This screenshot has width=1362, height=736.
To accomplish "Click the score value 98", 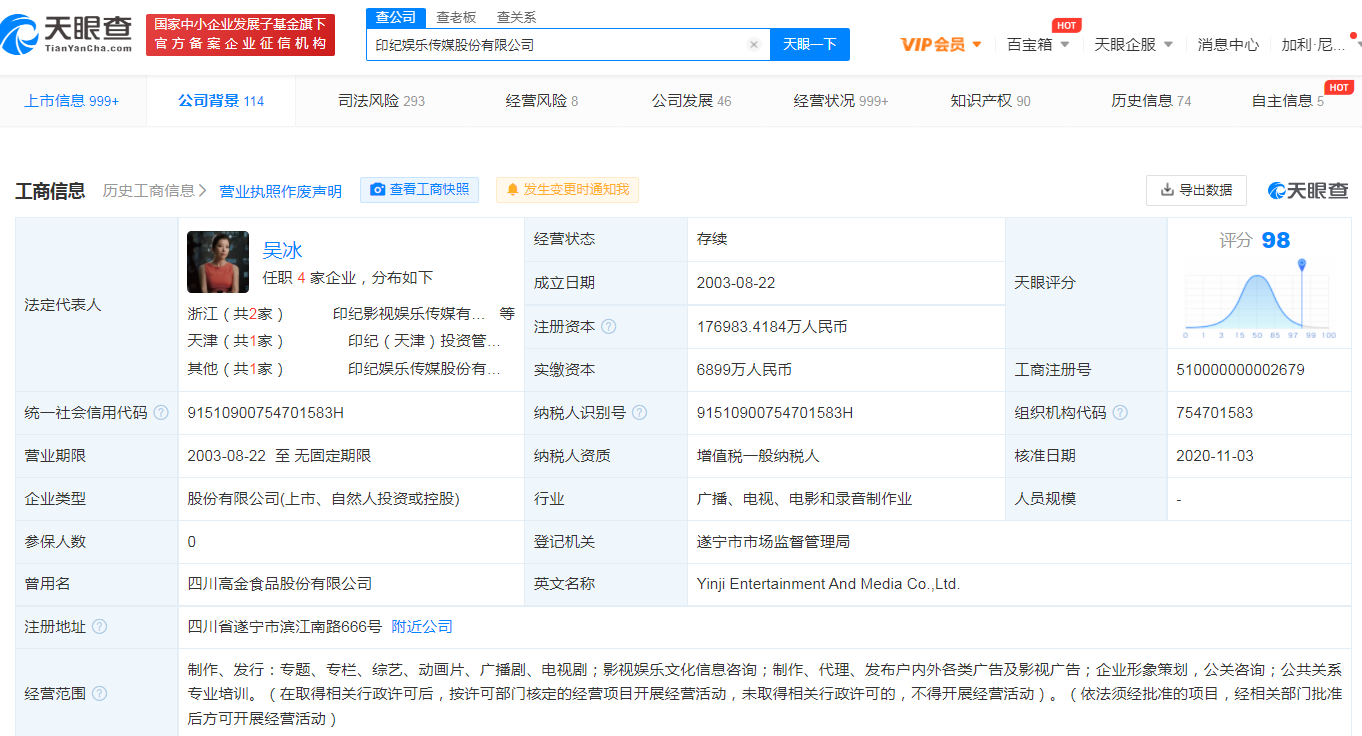I will (x=1276, y=240).
